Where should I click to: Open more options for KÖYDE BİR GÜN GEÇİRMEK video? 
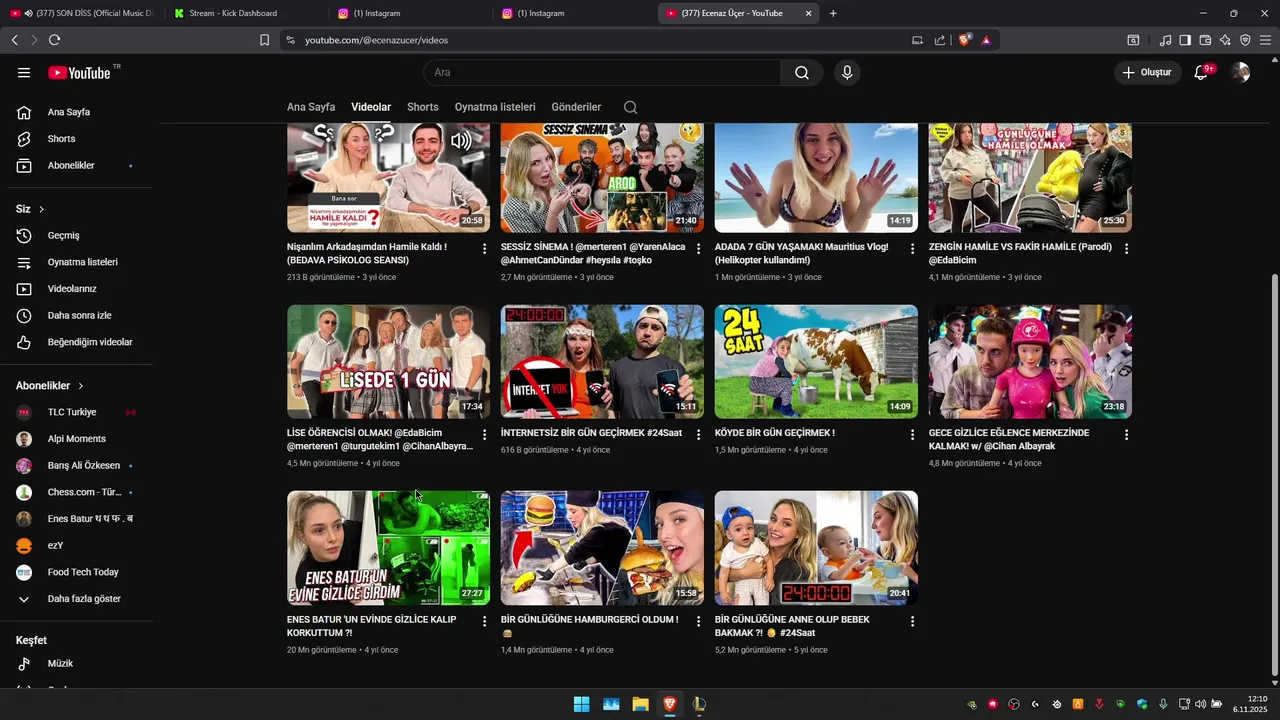click(912, 435)
